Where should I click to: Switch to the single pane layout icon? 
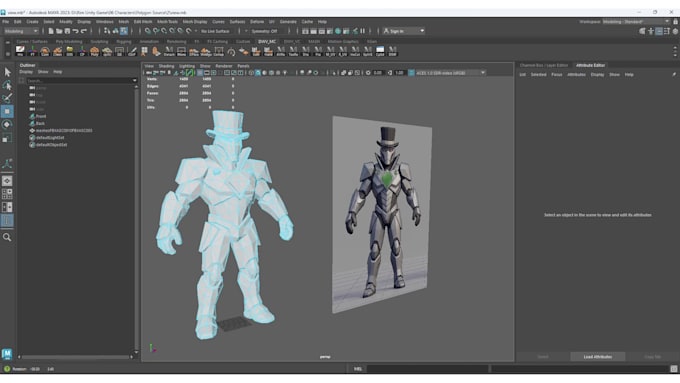pos(7,181)
